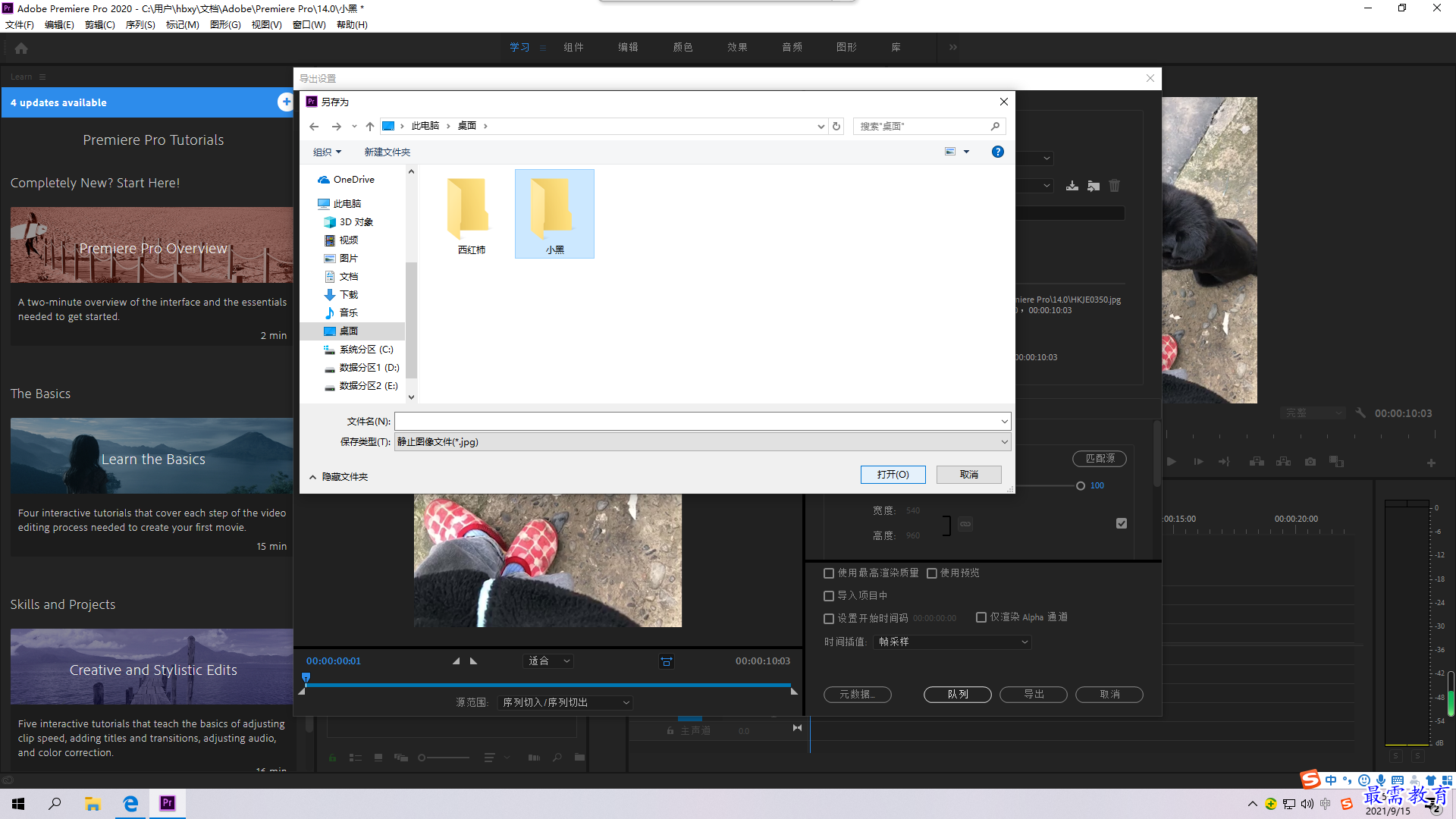Open the save type dropdown
This screenshot has width=1456, height=819.
pos(1004,442)
